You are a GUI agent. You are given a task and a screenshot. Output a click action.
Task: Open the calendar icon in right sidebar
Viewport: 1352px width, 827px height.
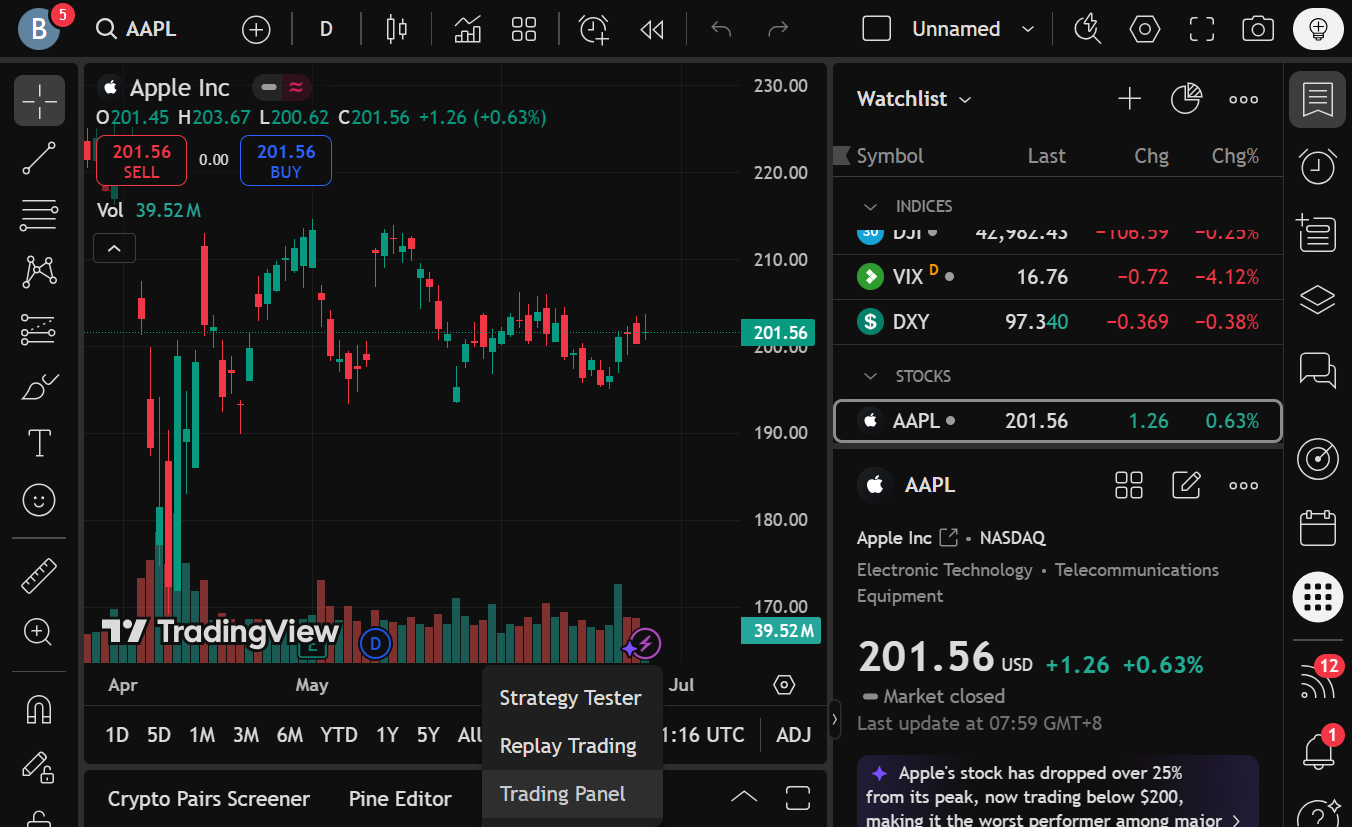coord(1317,527)
